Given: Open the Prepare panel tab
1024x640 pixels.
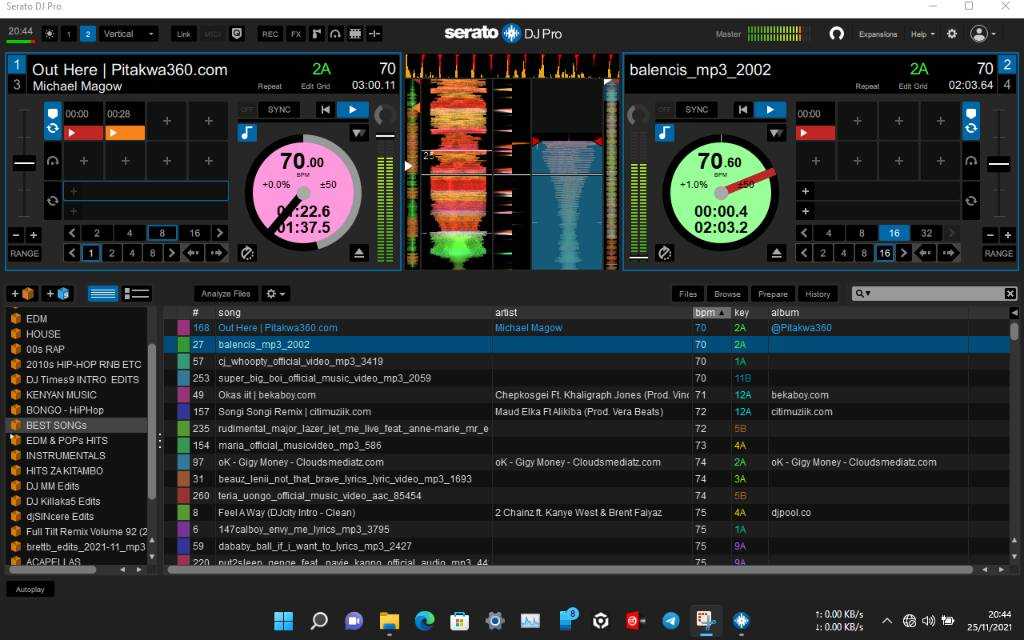Looking at the screenshot, I should coord(773,294).
